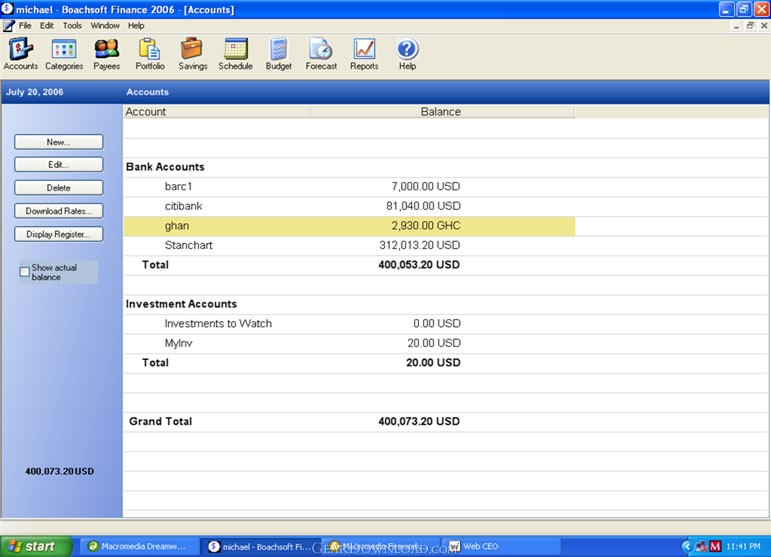This screenshot has width=771, height=557.
Task: Click the Bank Accounts group heading
Action: click(165, 167)
